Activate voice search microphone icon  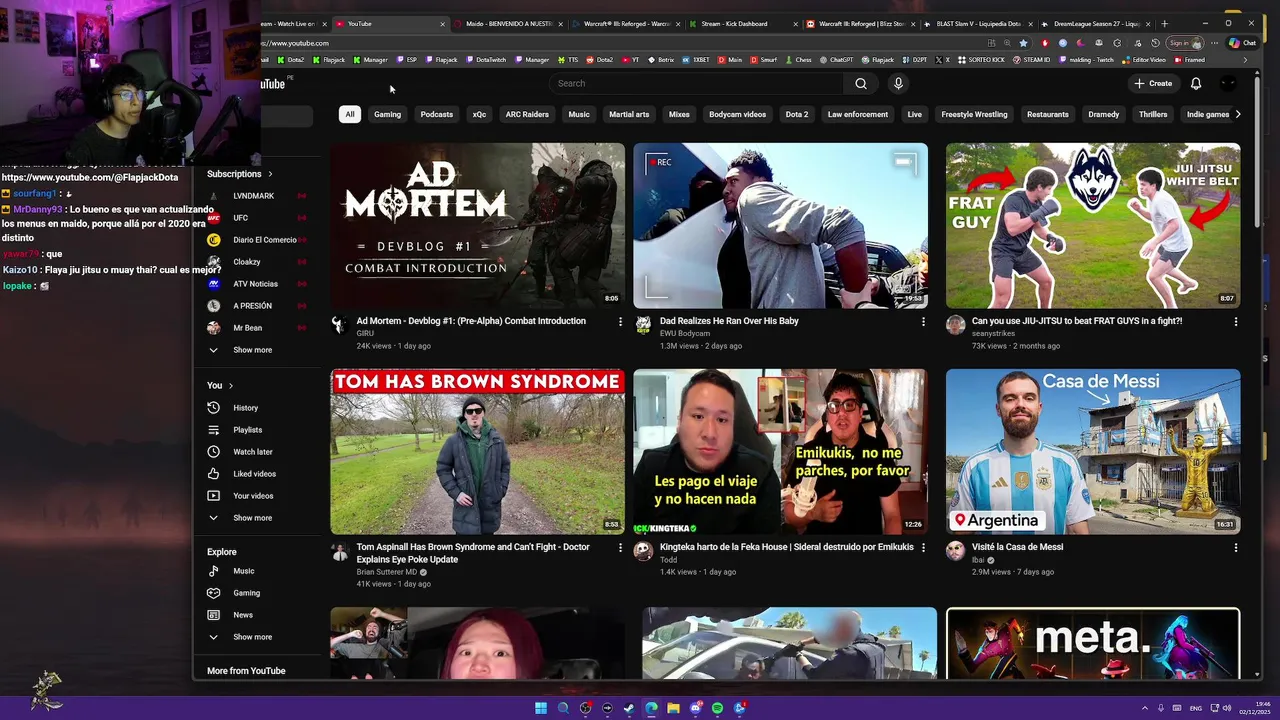[898, 83]
